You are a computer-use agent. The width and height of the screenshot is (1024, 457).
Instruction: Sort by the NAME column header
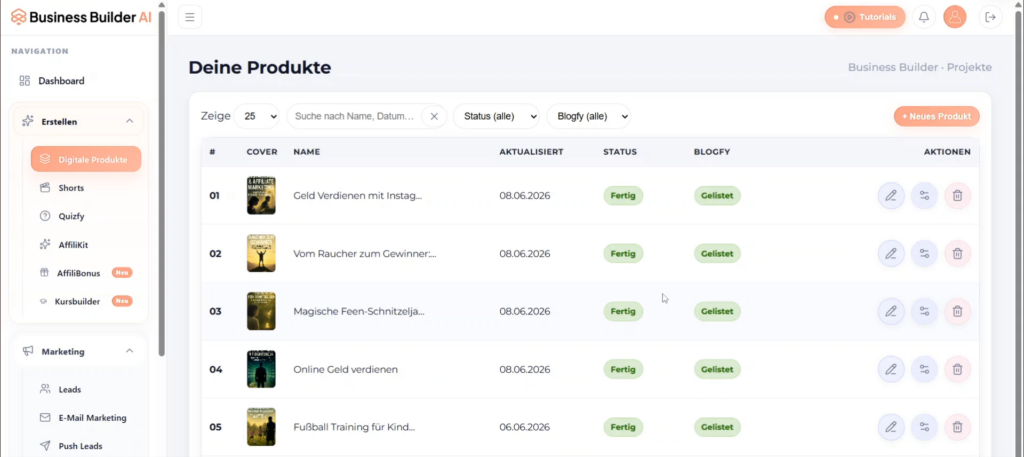coord(306,152)
